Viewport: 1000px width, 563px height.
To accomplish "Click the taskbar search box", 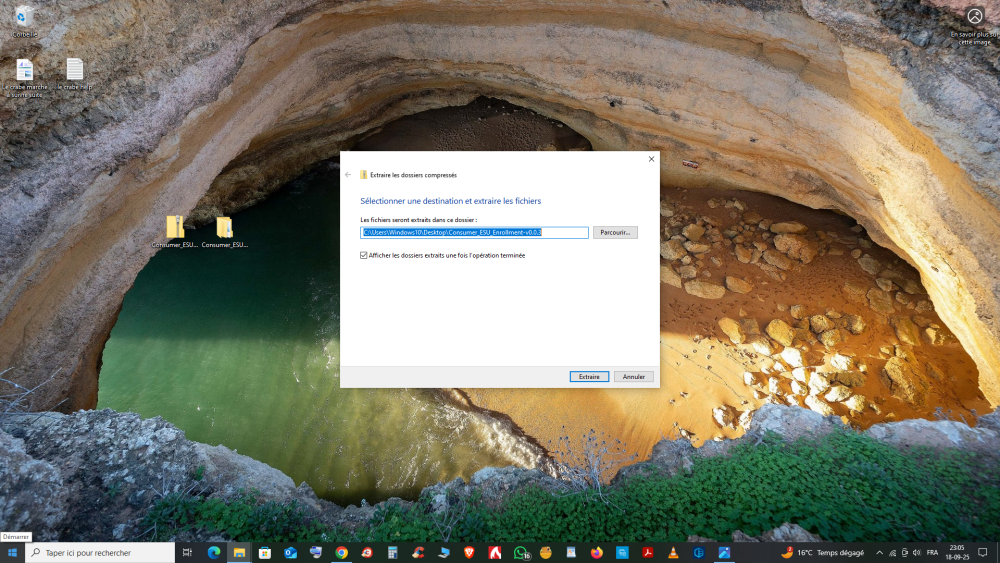I will click(100, 552).
